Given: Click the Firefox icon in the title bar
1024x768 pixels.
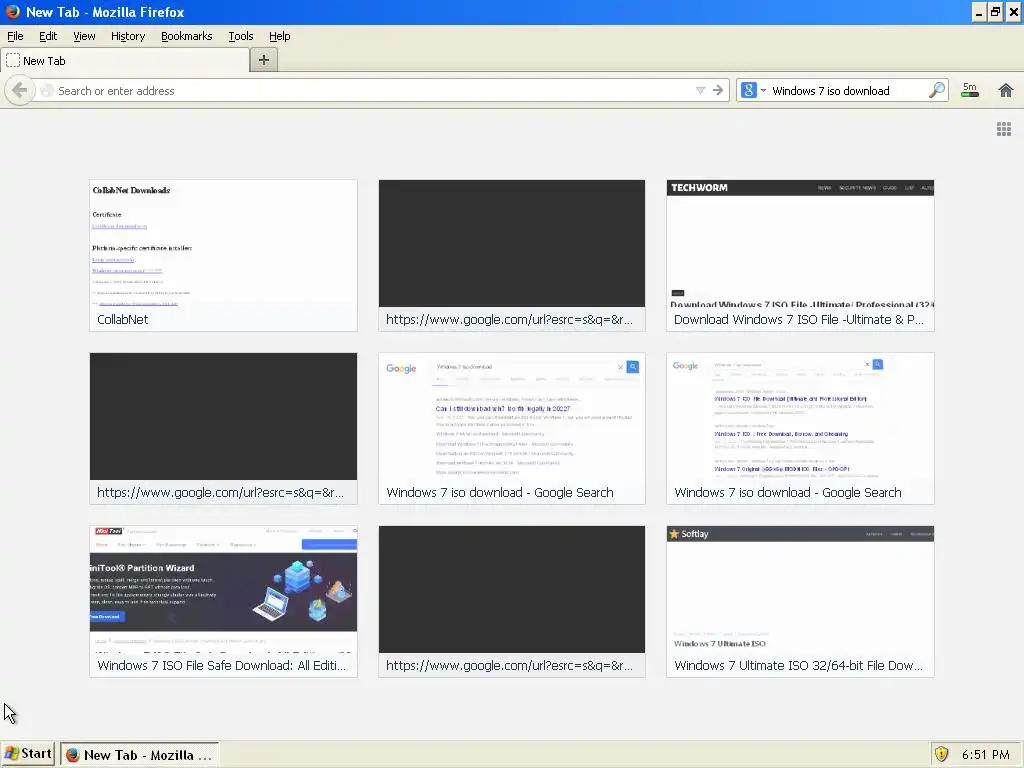Looking at the screenshot, I should click(x=12, y=12).
